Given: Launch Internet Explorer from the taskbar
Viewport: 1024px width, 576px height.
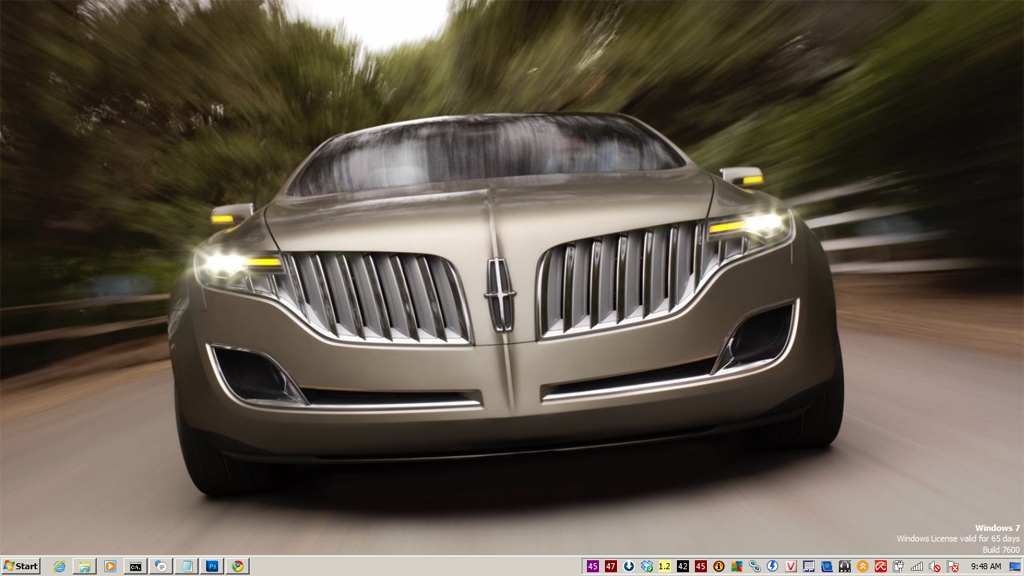Looking at the screenshot, I should click(59, 566).
